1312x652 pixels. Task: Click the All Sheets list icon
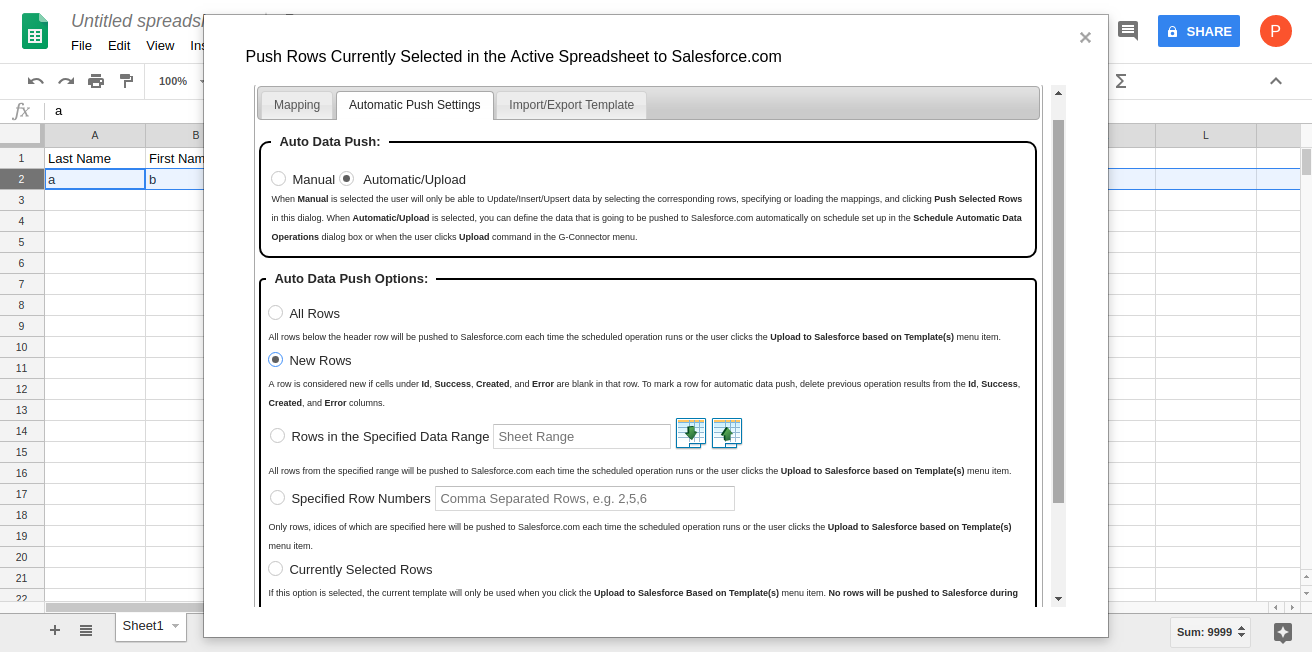[86, 630]
